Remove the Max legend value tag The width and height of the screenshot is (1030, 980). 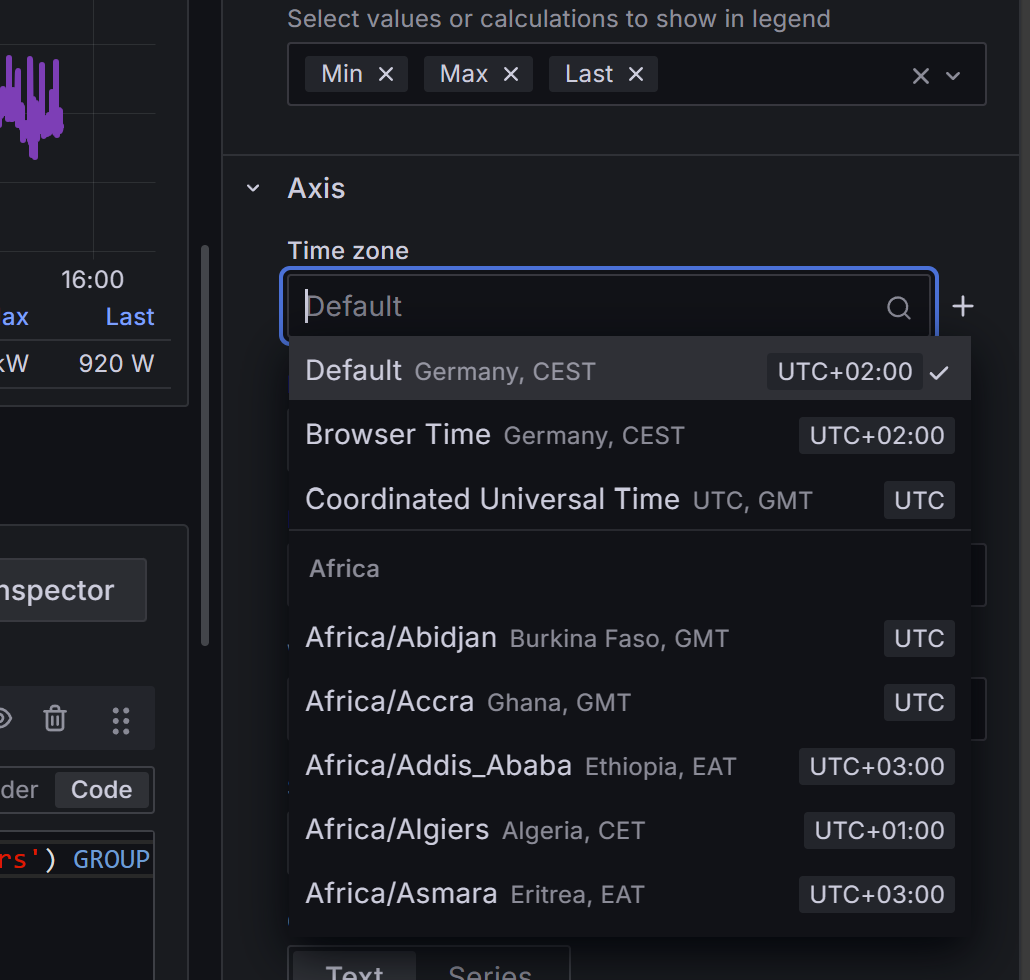511,75
